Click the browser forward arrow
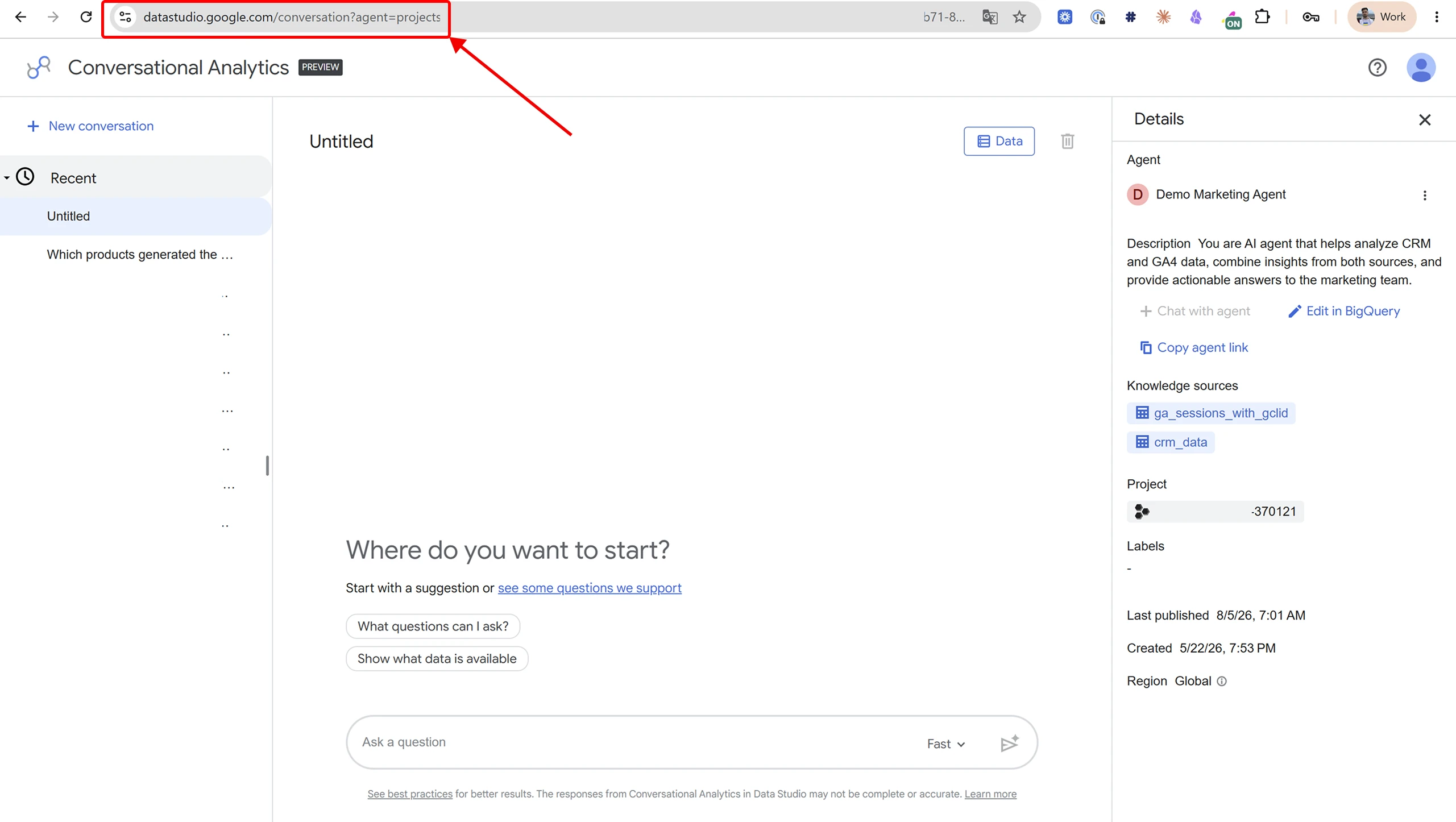This screenshot has height=822, width=1456. tap(53, 17)
